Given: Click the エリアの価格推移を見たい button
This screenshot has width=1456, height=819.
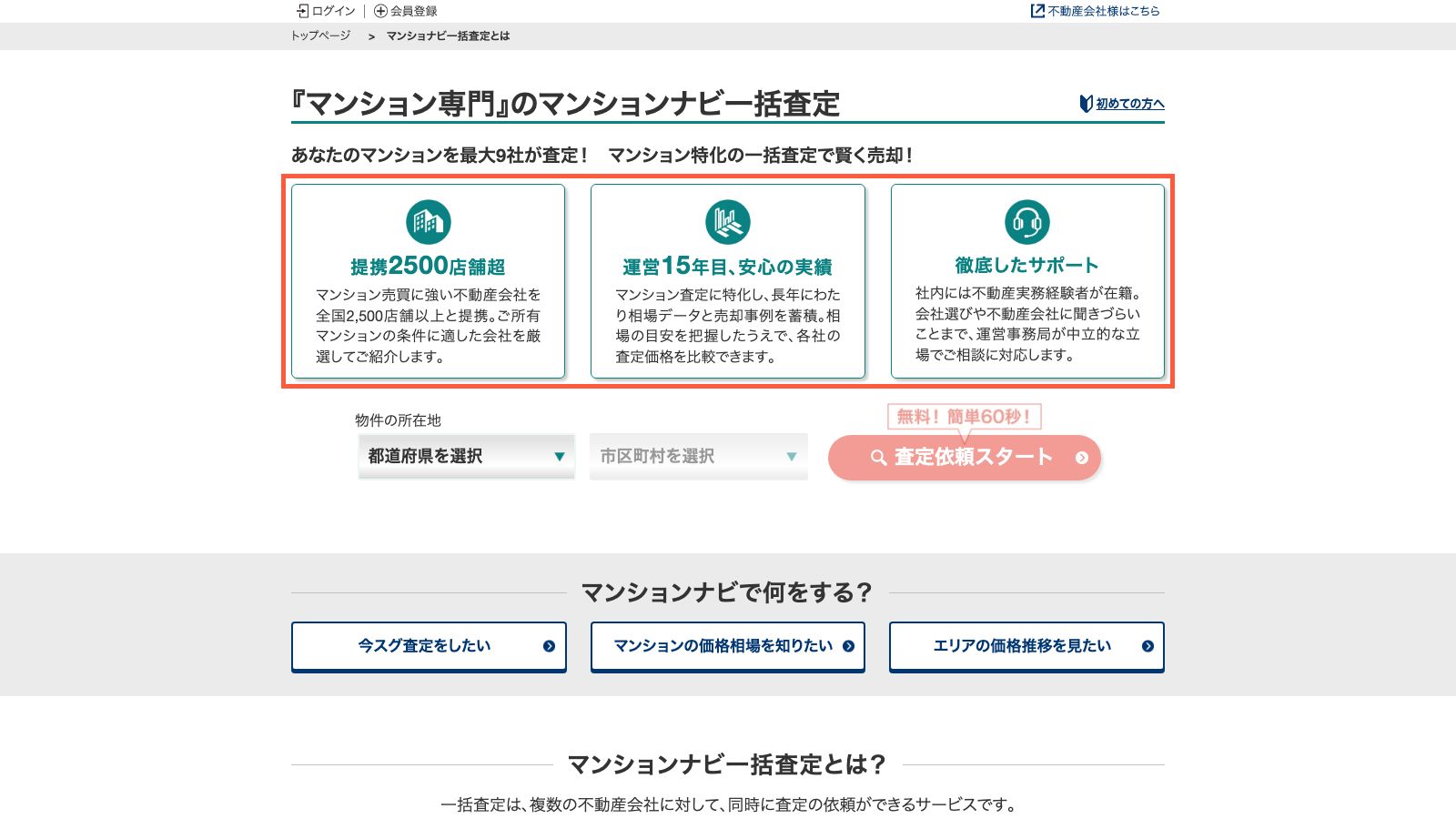Looking at the screenshot, I should coord(1026,646).
